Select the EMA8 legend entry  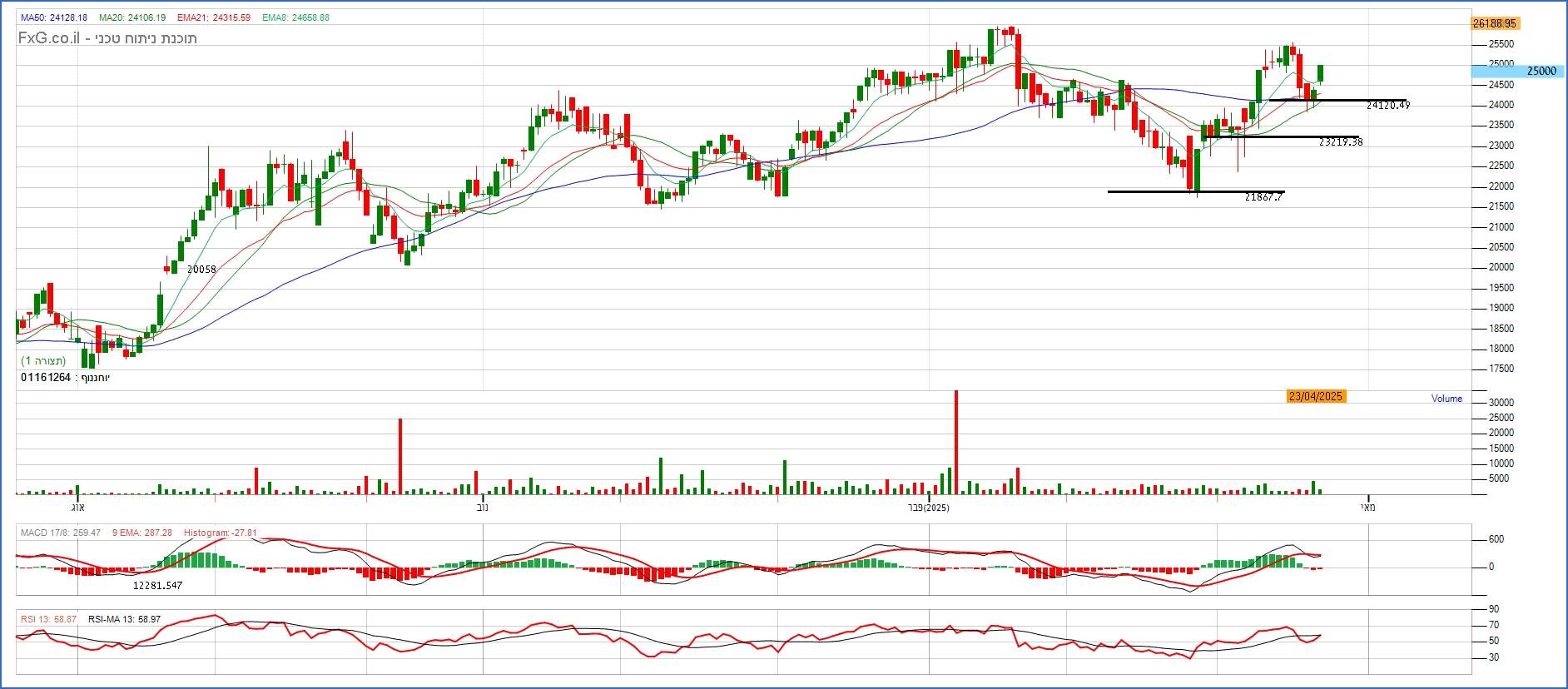click(295, 17)
